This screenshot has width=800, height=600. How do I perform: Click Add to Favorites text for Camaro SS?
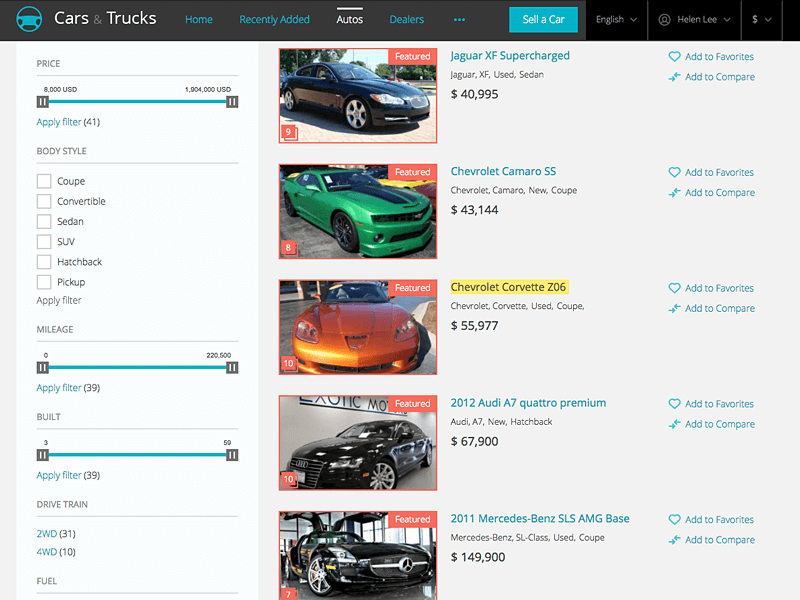tap(719, 172)
